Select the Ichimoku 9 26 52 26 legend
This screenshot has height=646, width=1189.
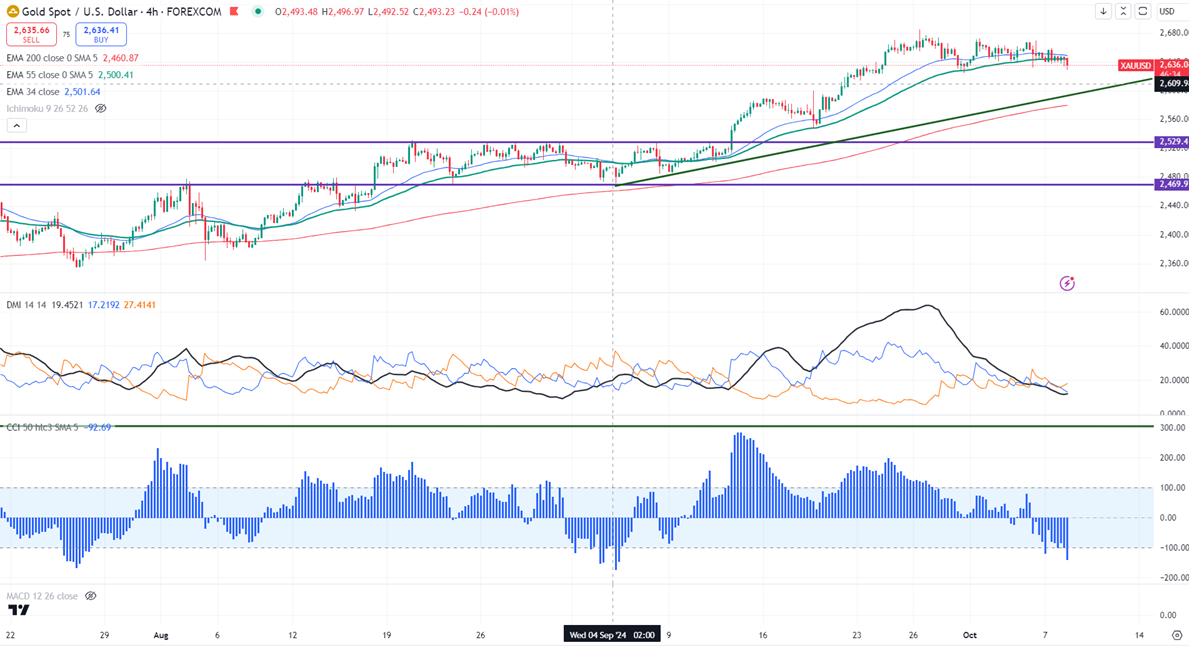pos(47,108)
